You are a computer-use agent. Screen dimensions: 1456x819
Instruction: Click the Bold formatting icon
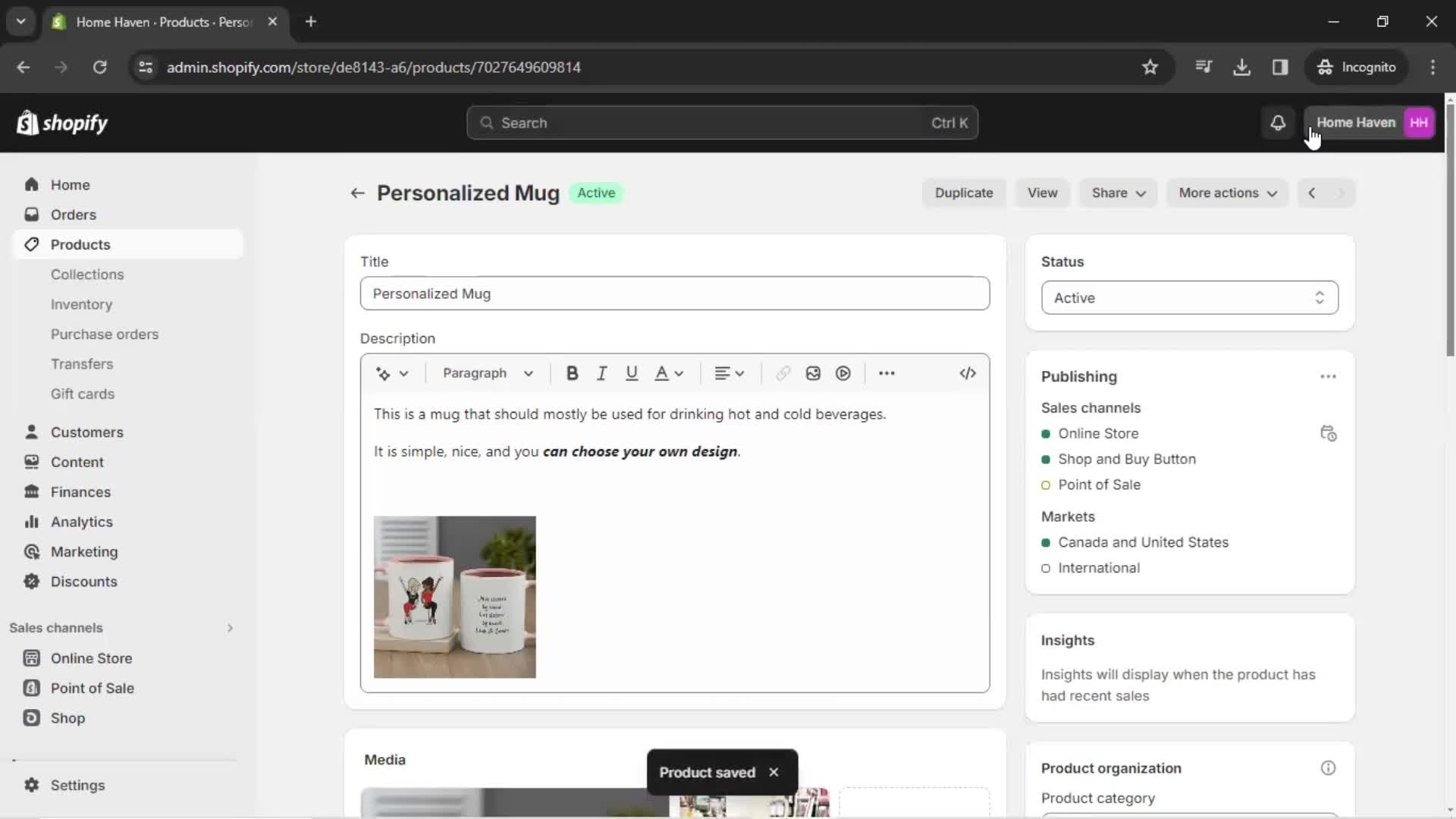(571, 373)
